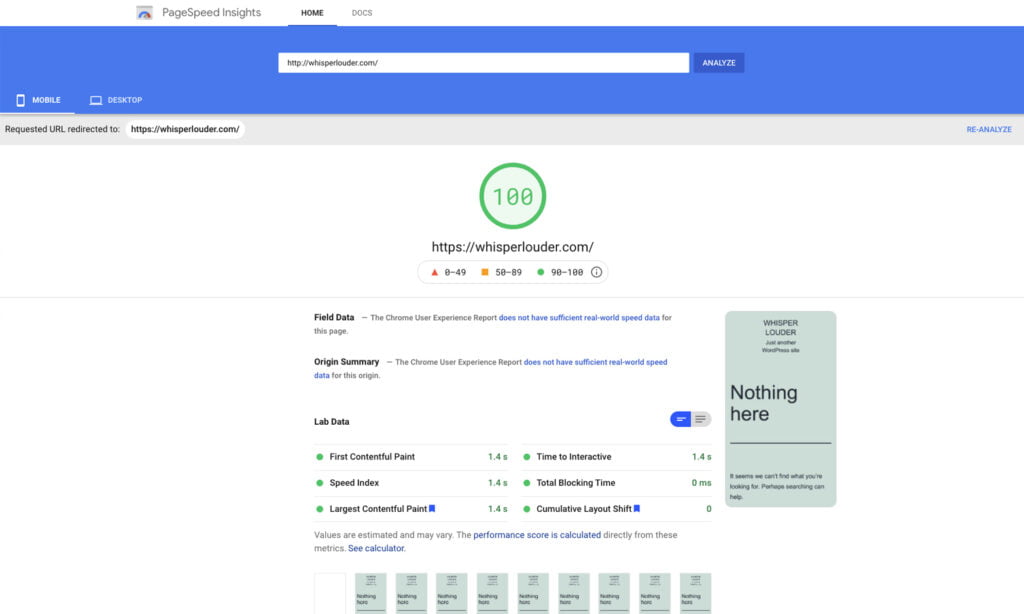Click the Cumulative Layout Shift metric label
Viewport: 1024px width, 614px height.
point(584,509)
